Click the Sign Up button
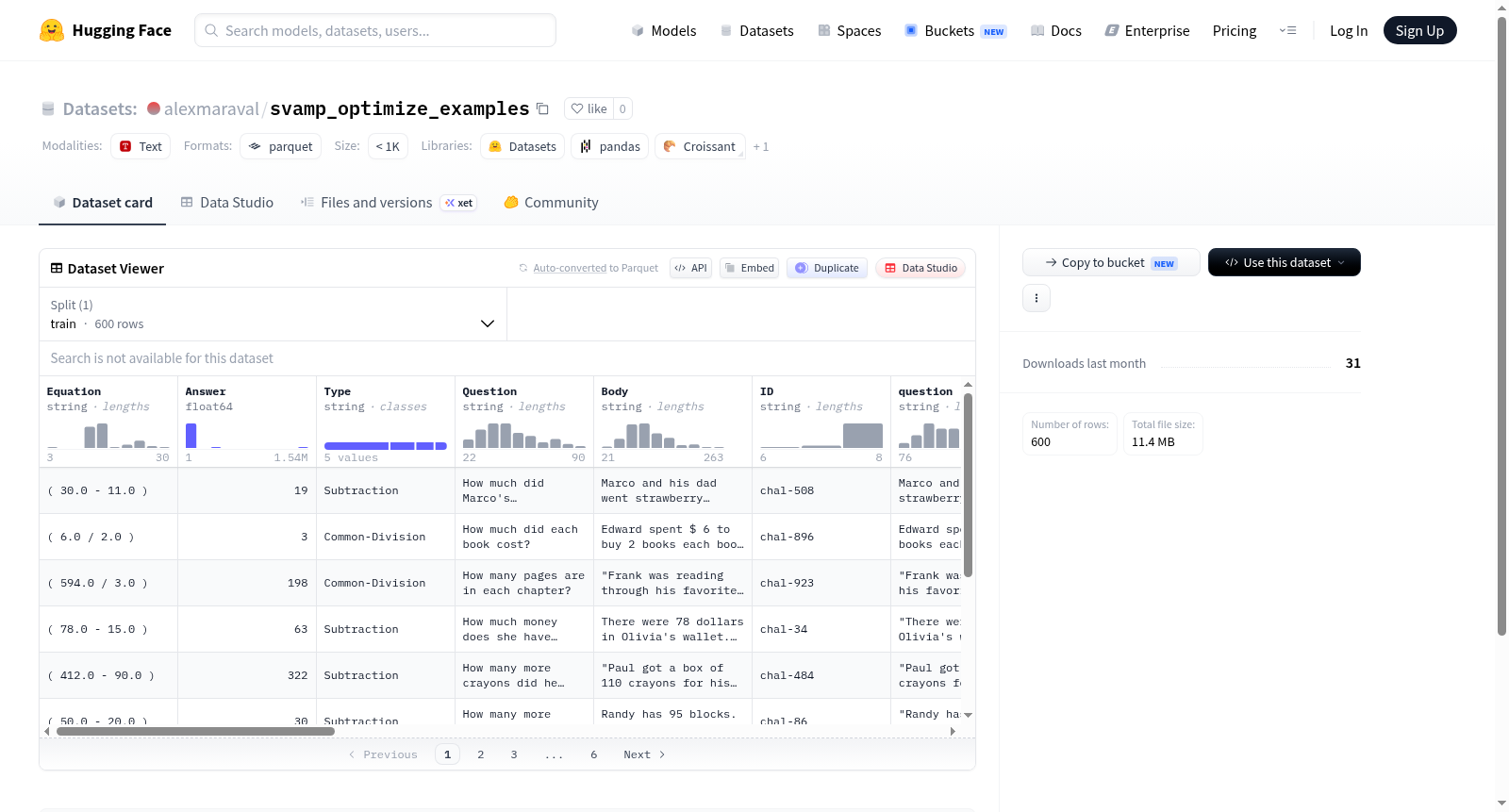Viewport: 1509px width, 812px height. [1420, 30]
